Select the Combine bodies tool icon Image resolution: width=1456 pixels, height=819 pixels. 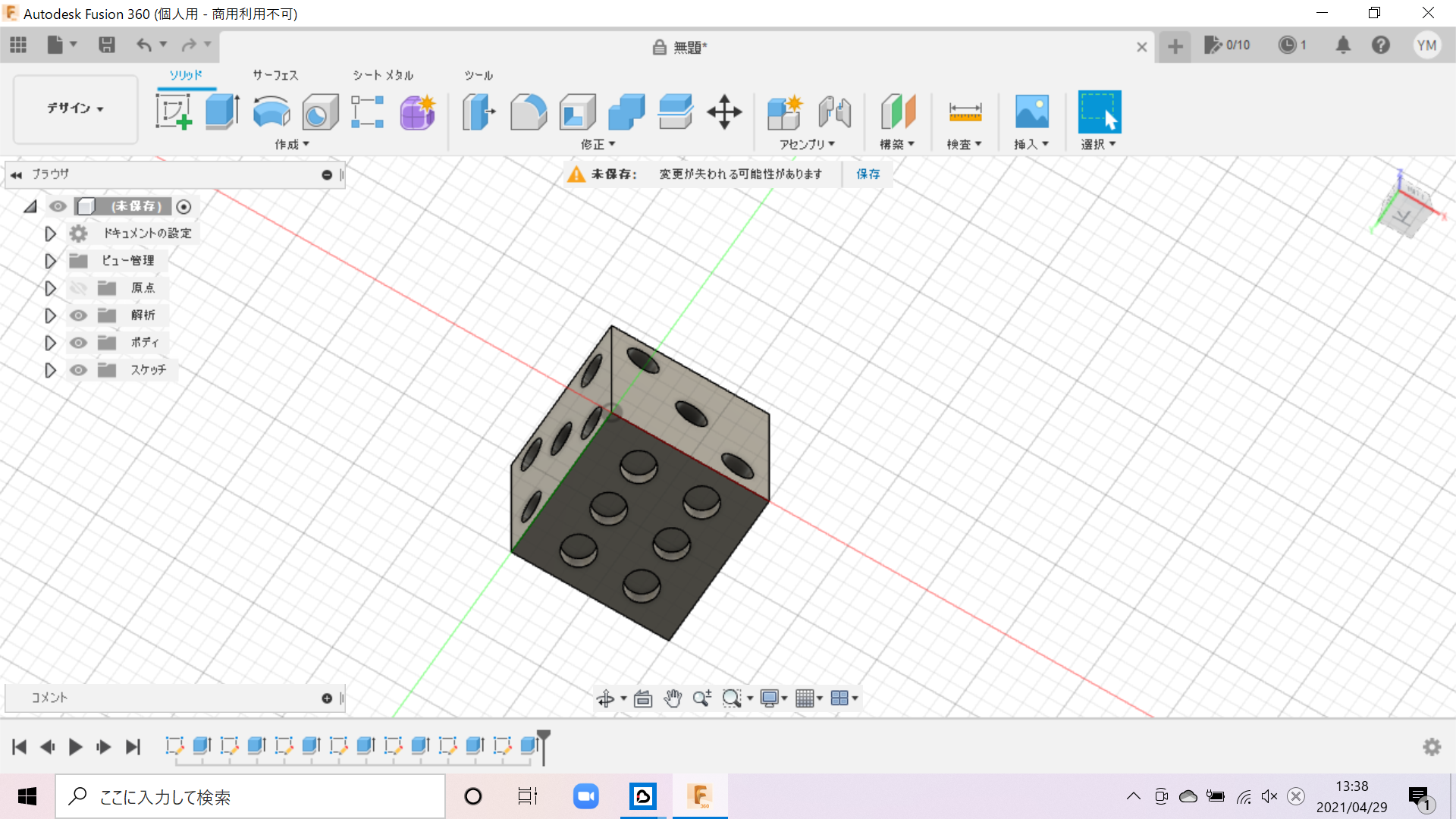626,111
